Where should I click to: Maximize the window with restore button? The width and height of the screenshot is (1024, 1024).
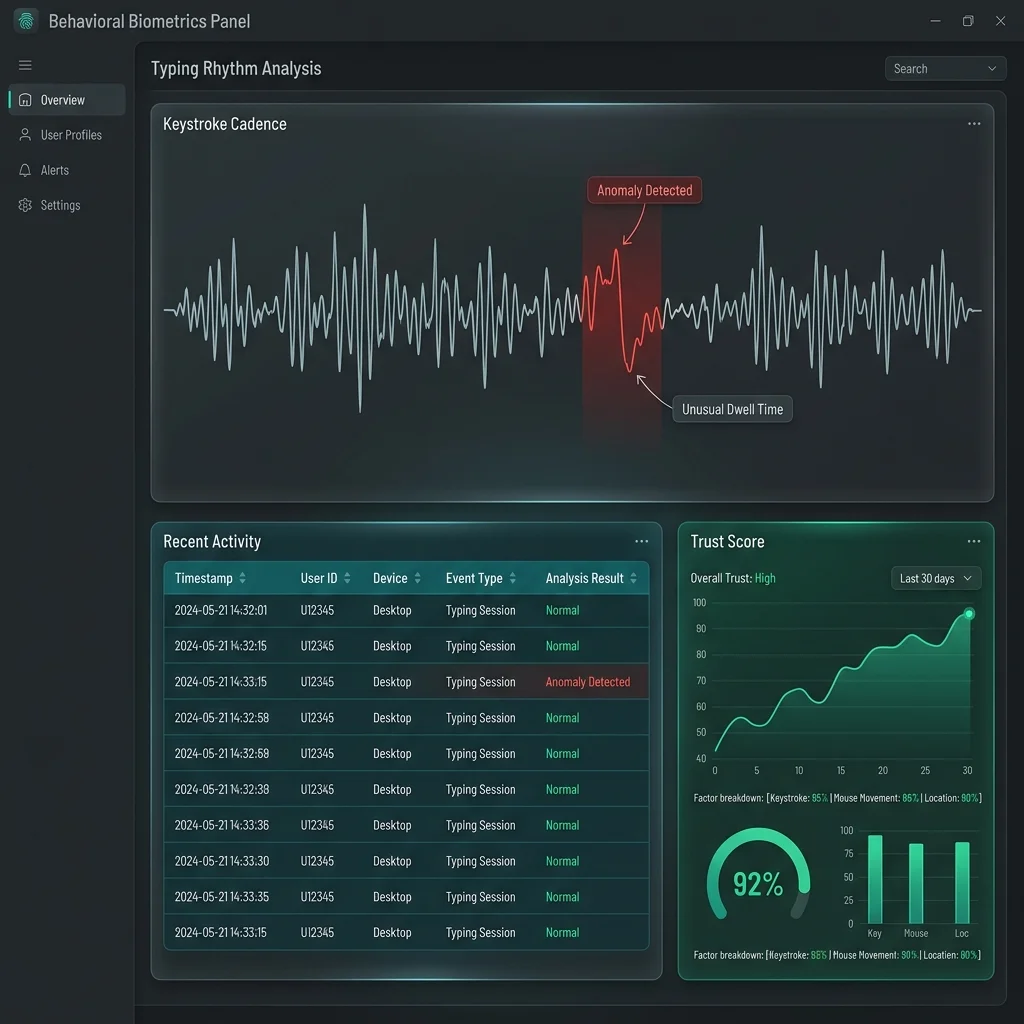[968, 21]
